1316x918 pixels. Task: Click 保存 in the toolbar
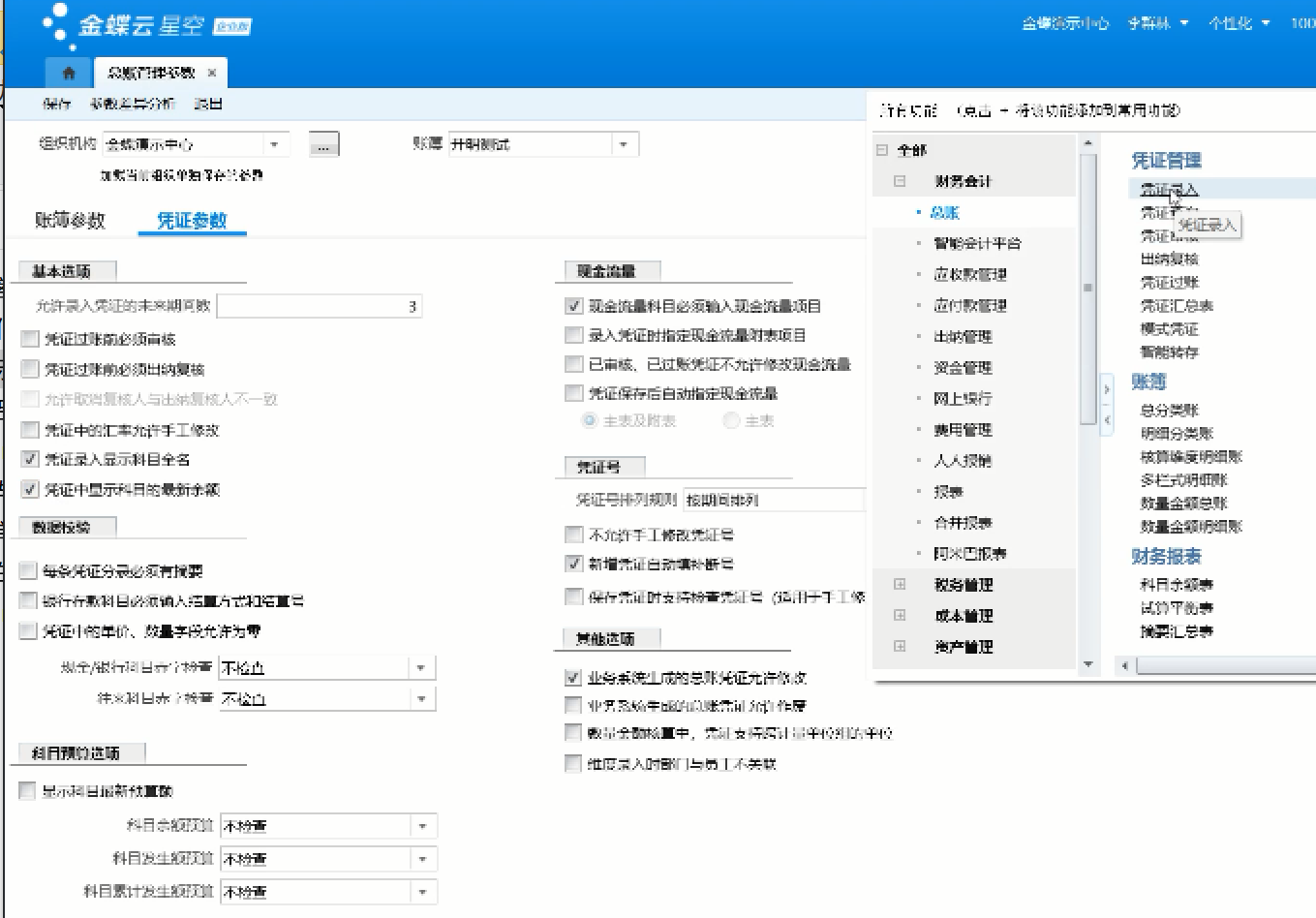[57, 104]
